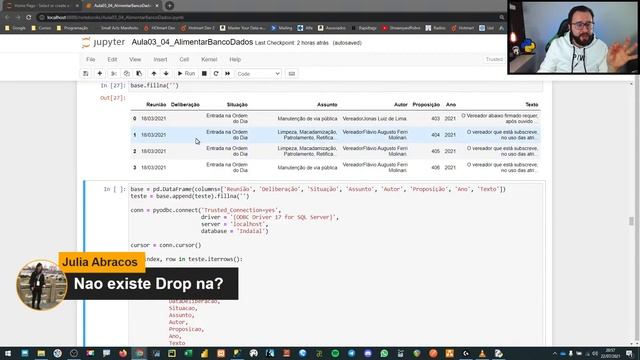Click the Out[27] output prompt area
Viewport: 640px width, 360px height.
[x=113, y=98]
